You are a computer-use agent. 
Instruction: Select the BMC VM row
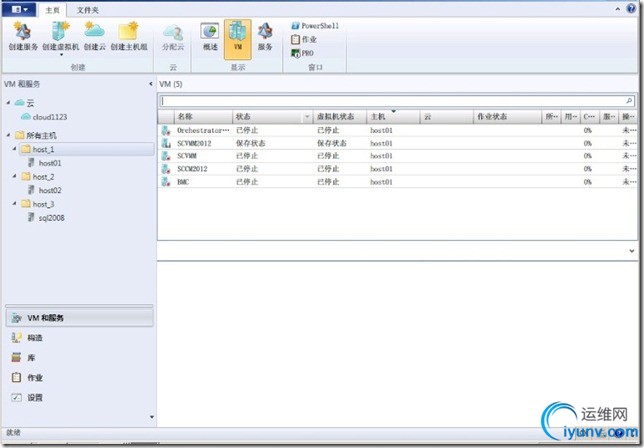(x=398, y=182)
